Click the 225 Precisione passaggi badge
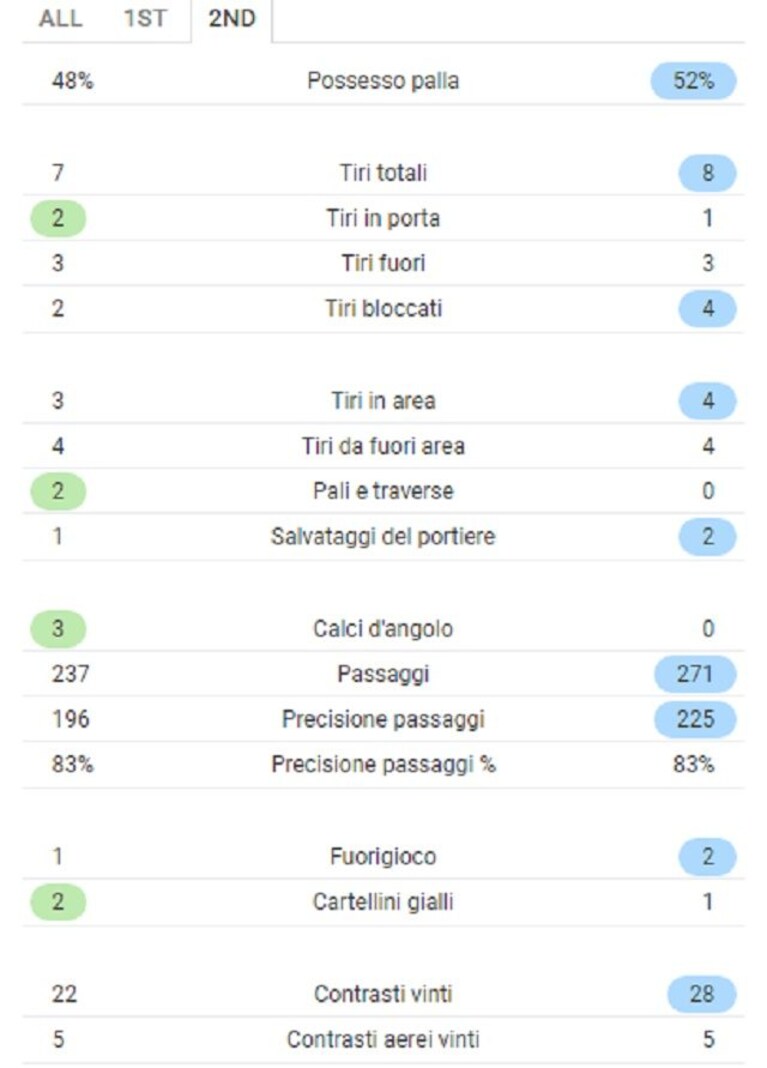 [x=695, y=719]
